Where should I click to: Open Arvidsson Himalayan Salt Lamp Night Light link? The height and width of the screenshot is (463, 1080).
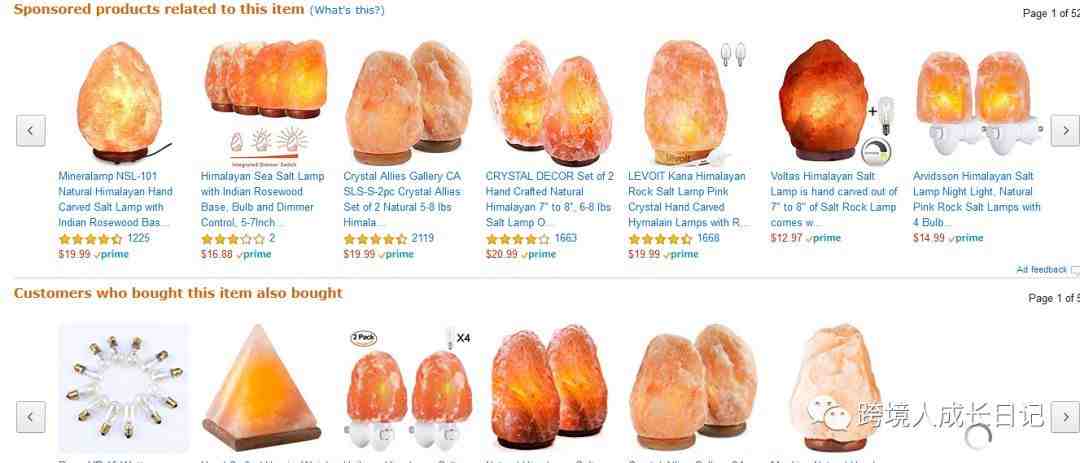coord(977,199)
